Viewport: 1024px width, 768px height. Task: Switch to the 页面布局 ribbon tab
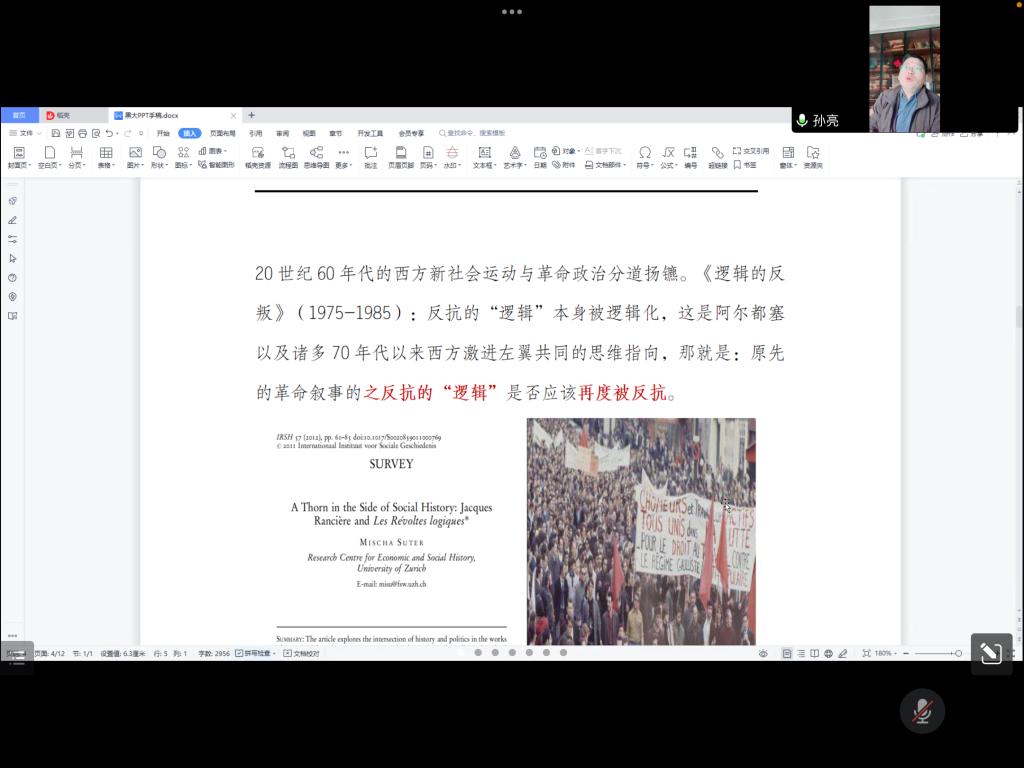coord(222,133)
